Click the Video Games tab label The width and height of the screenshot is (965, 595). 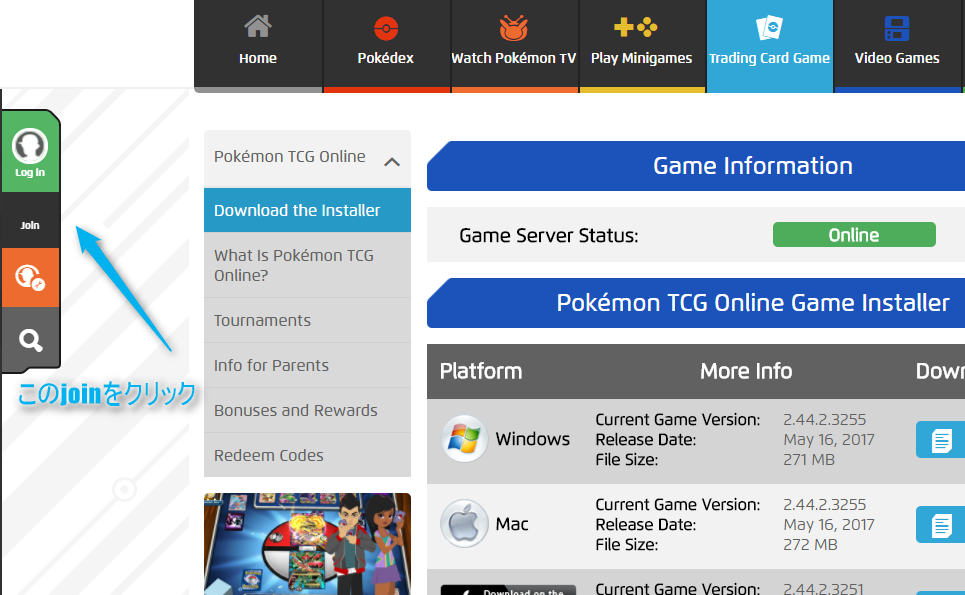click(897, 58)
